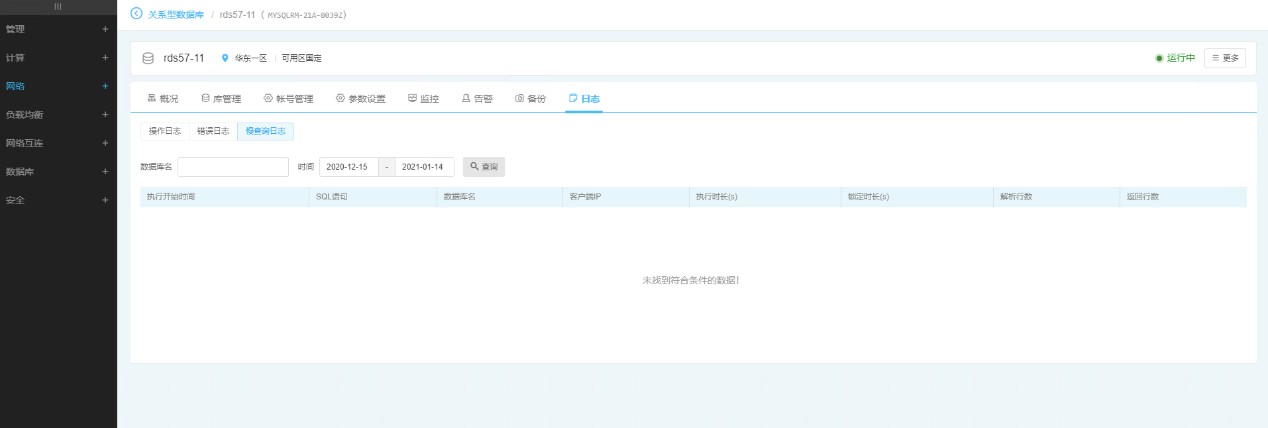The height and width of the screenshot is (428, 1268).
Task: Click the back arrow circle icon
Action: click(x=137, y=14)
